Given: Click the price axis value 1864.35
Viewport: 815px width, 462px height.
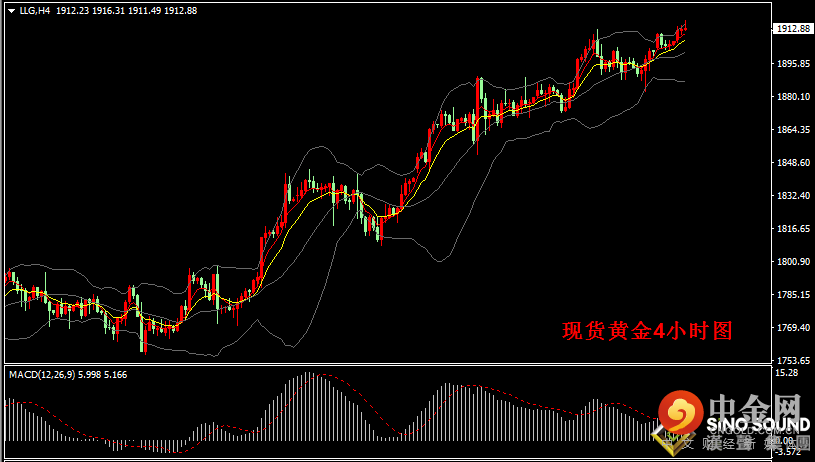Looking at the screenshot, I should tap(792, 129).
